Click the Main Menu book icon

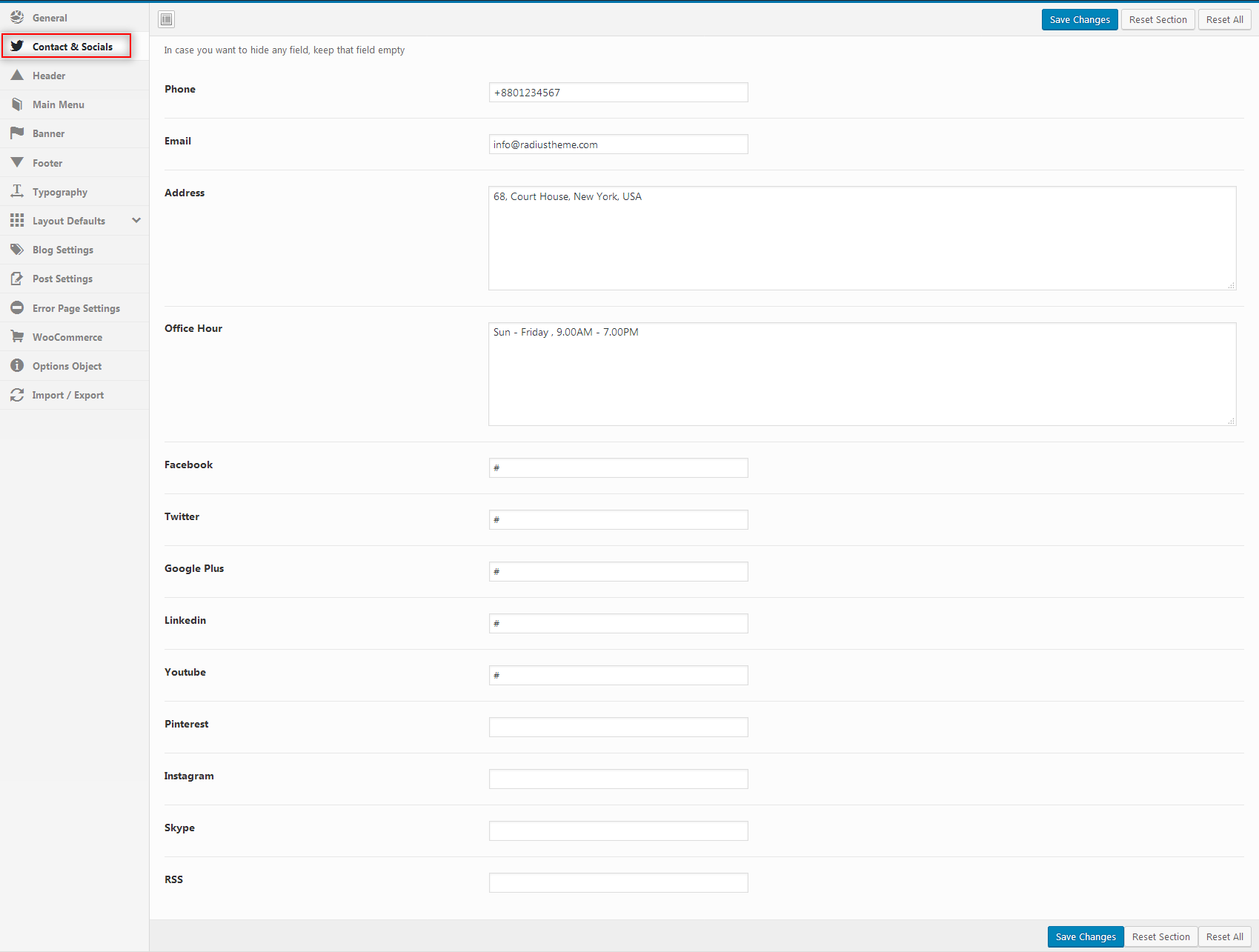coord(17,104)
